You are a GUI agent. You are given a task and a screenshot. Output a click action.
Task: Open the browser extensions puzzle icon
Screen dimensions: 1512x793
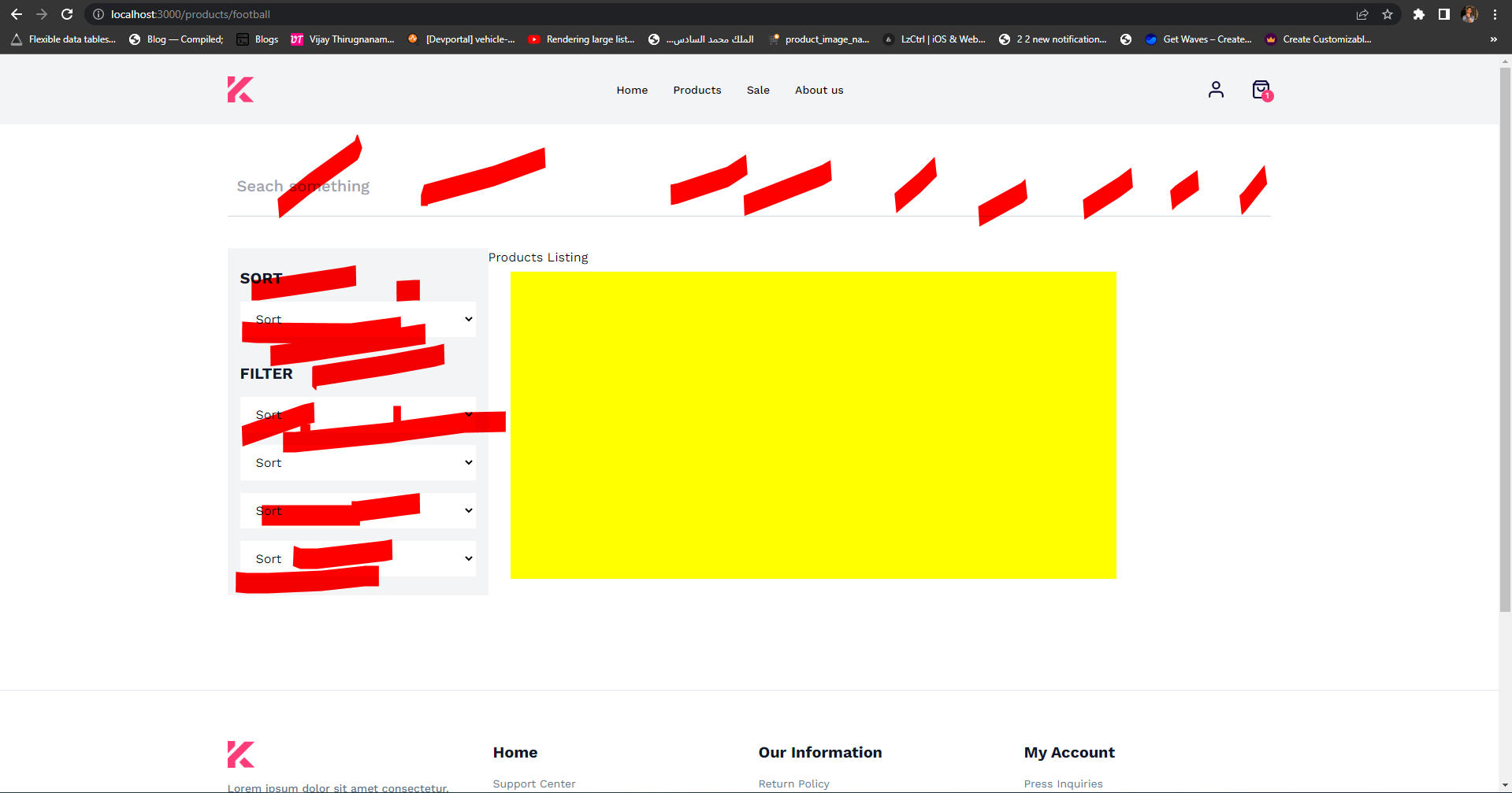1419,14
